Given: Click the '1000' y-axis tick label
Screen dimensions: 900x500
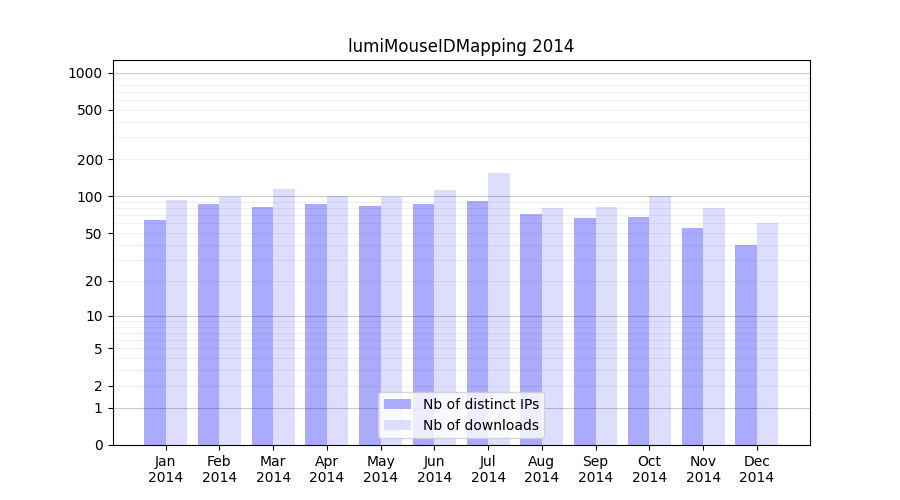Looking at the screenshot, I should [85, 73].
